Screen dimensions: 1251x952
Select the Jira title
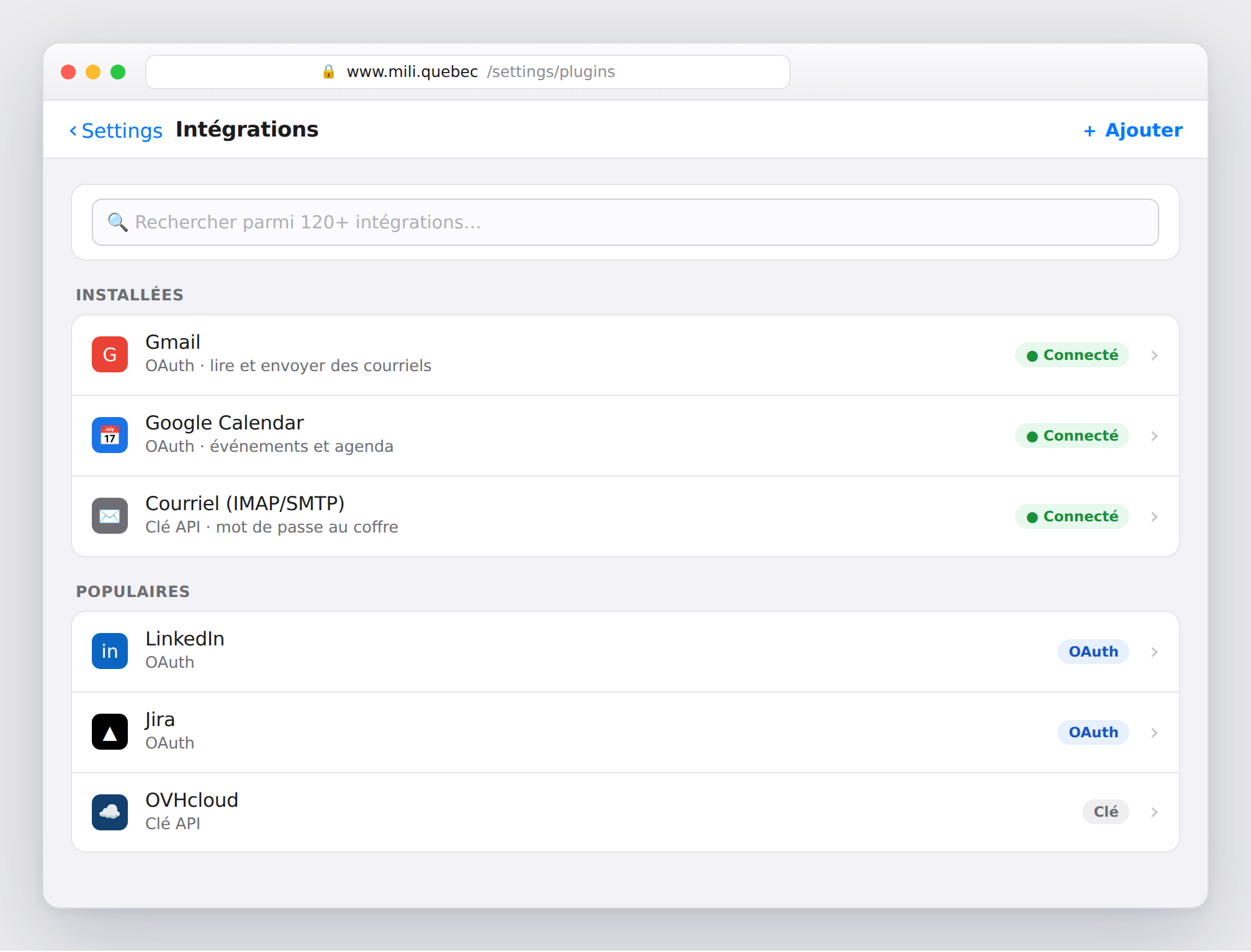[x=160, y=719]
